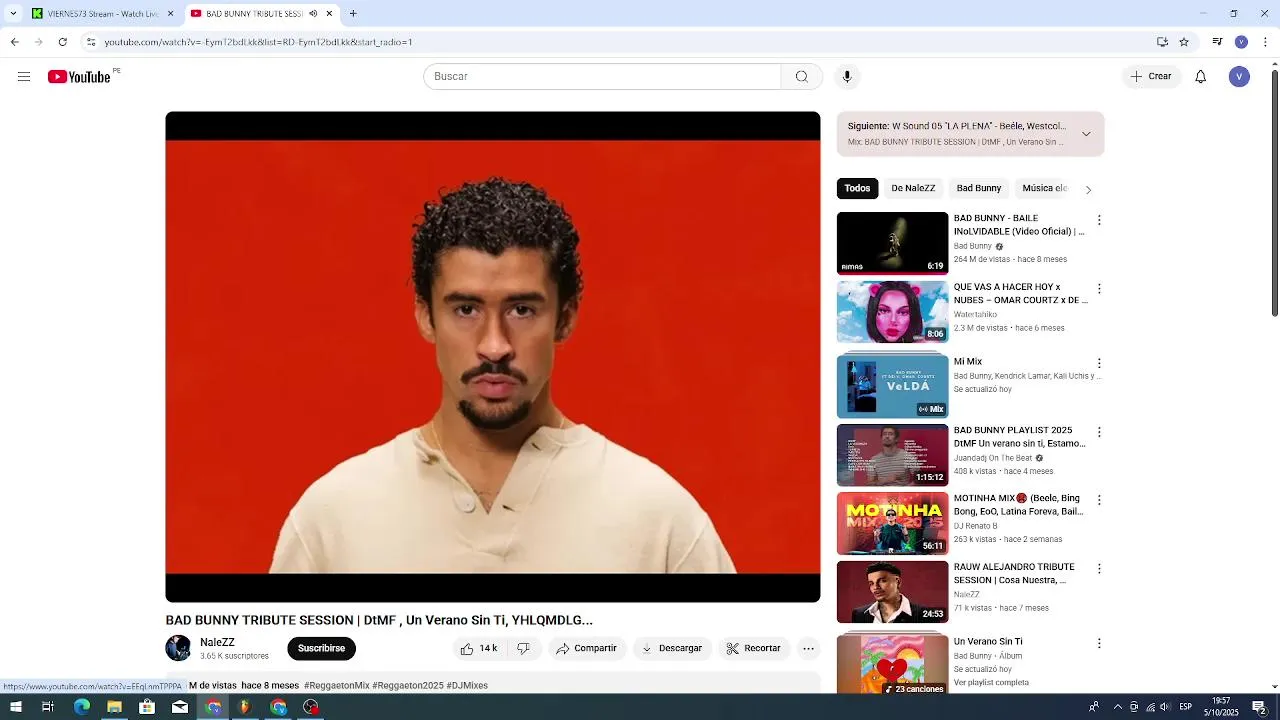This screenshot has height=720, width=1280.
Task: Open options for BAD BUNNY PLAYLIST 2025
Action: coord(1099,432)
